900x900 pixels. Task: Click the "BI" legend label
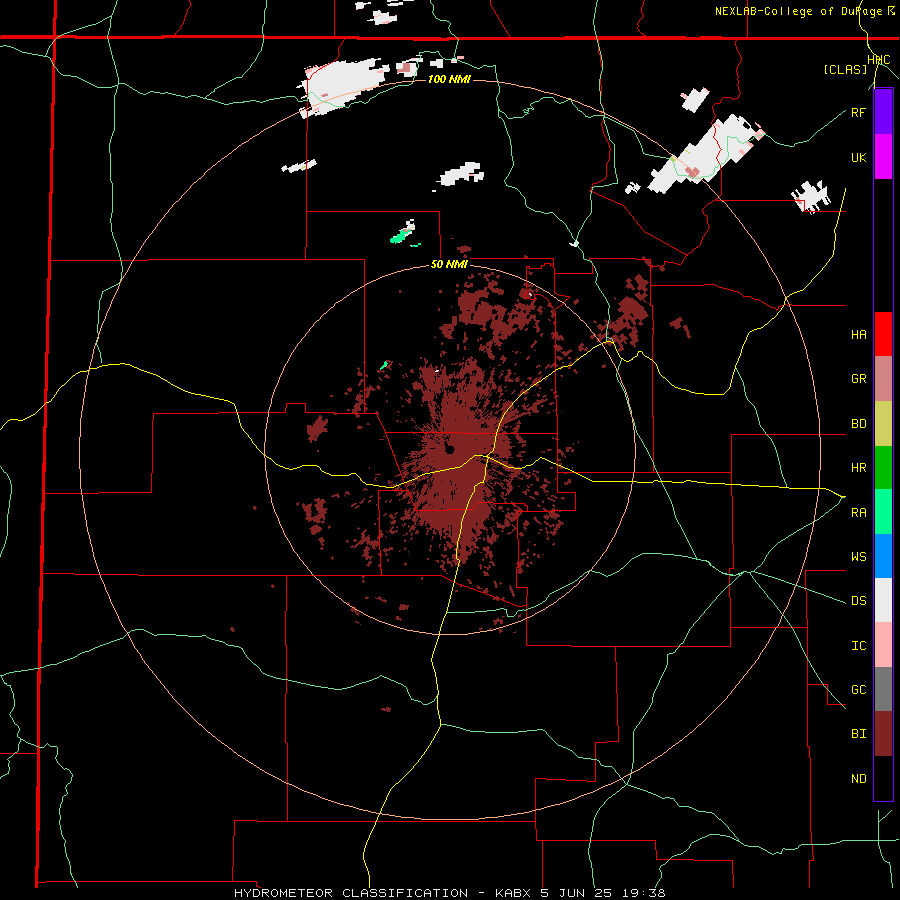[x=858, y=734]
